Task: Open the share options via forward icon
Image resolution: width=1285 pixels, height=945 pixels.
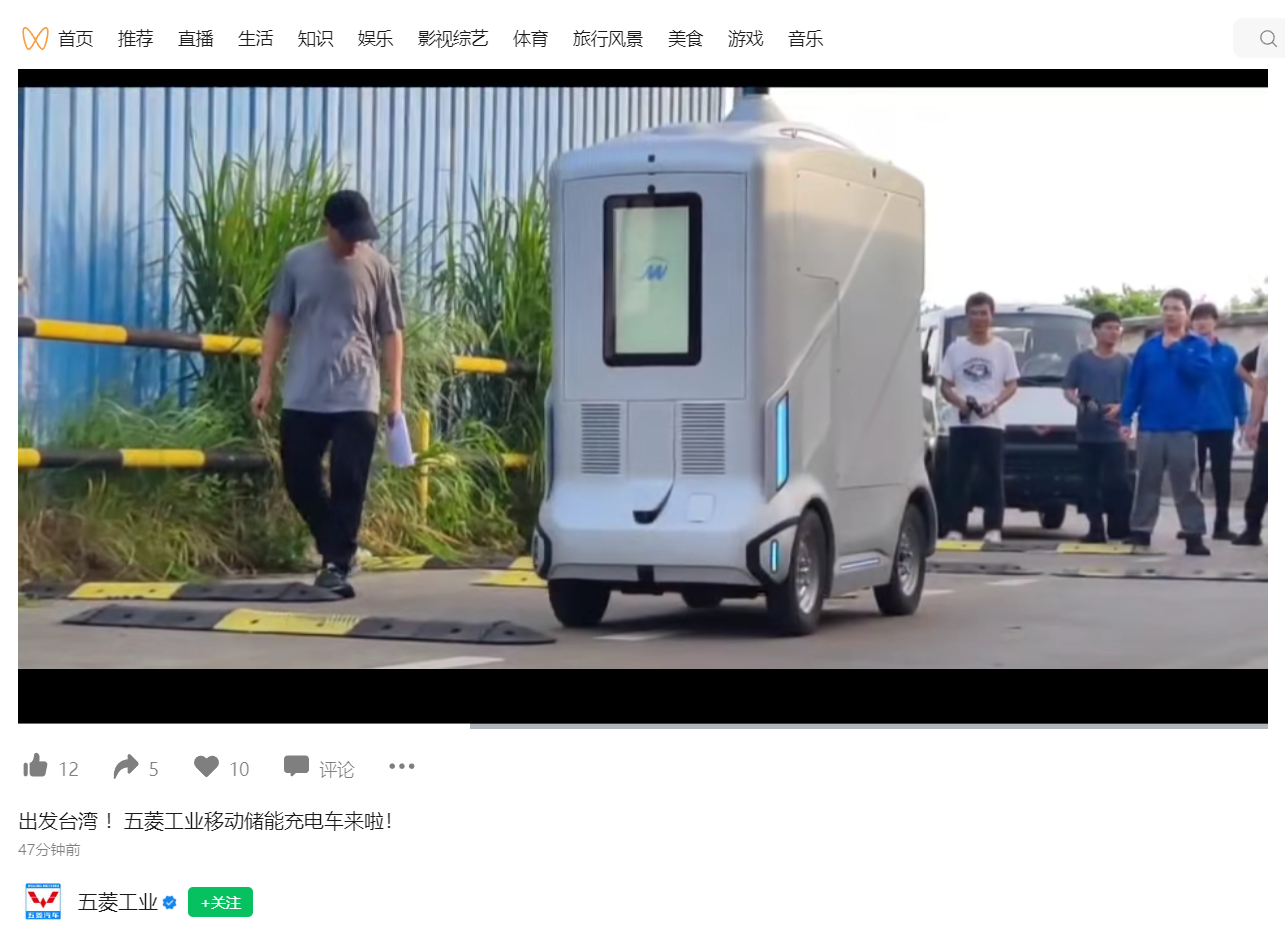Action: click(x=124, y=765)
